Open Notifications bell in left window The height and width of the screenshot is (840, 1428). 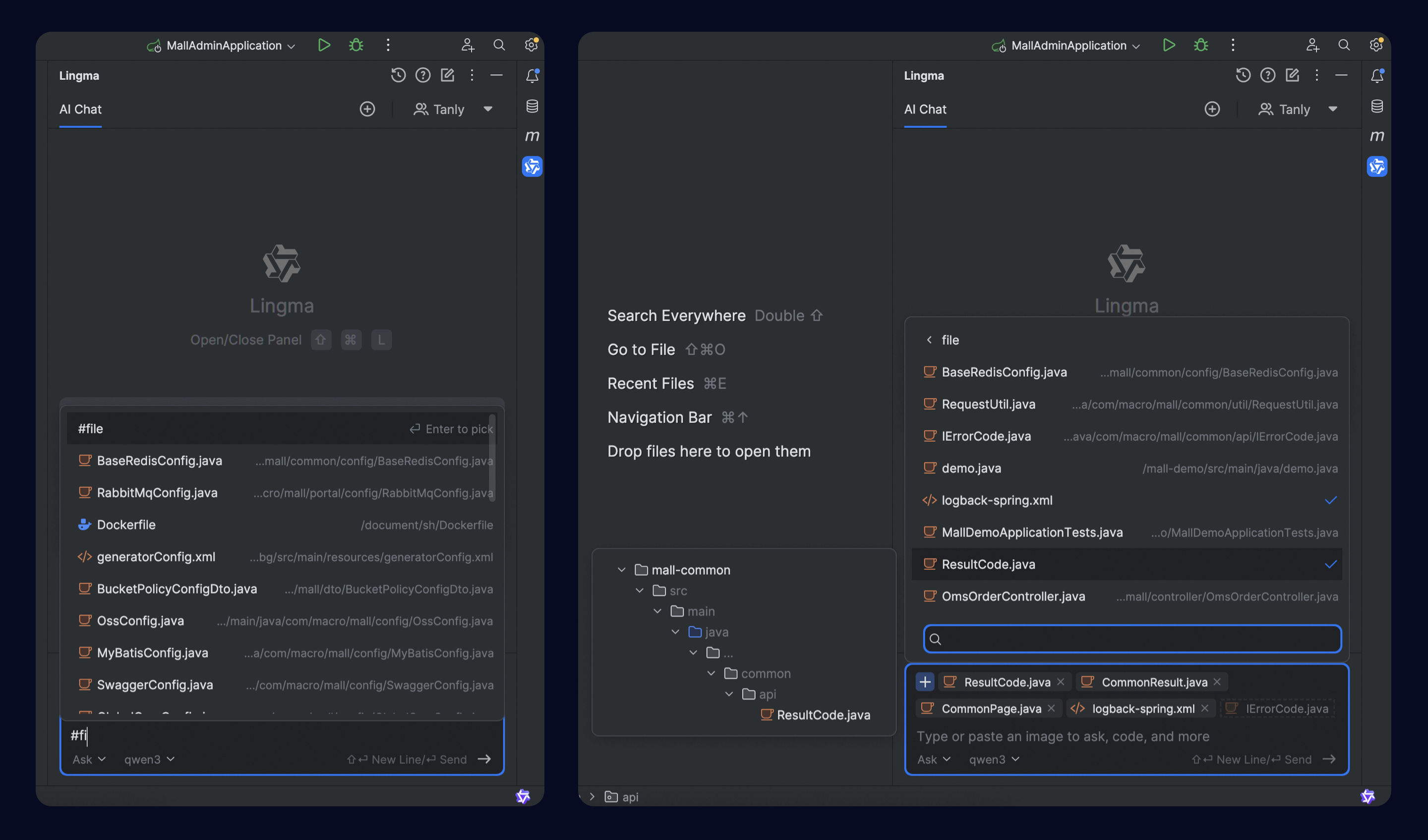pos(532,75)
